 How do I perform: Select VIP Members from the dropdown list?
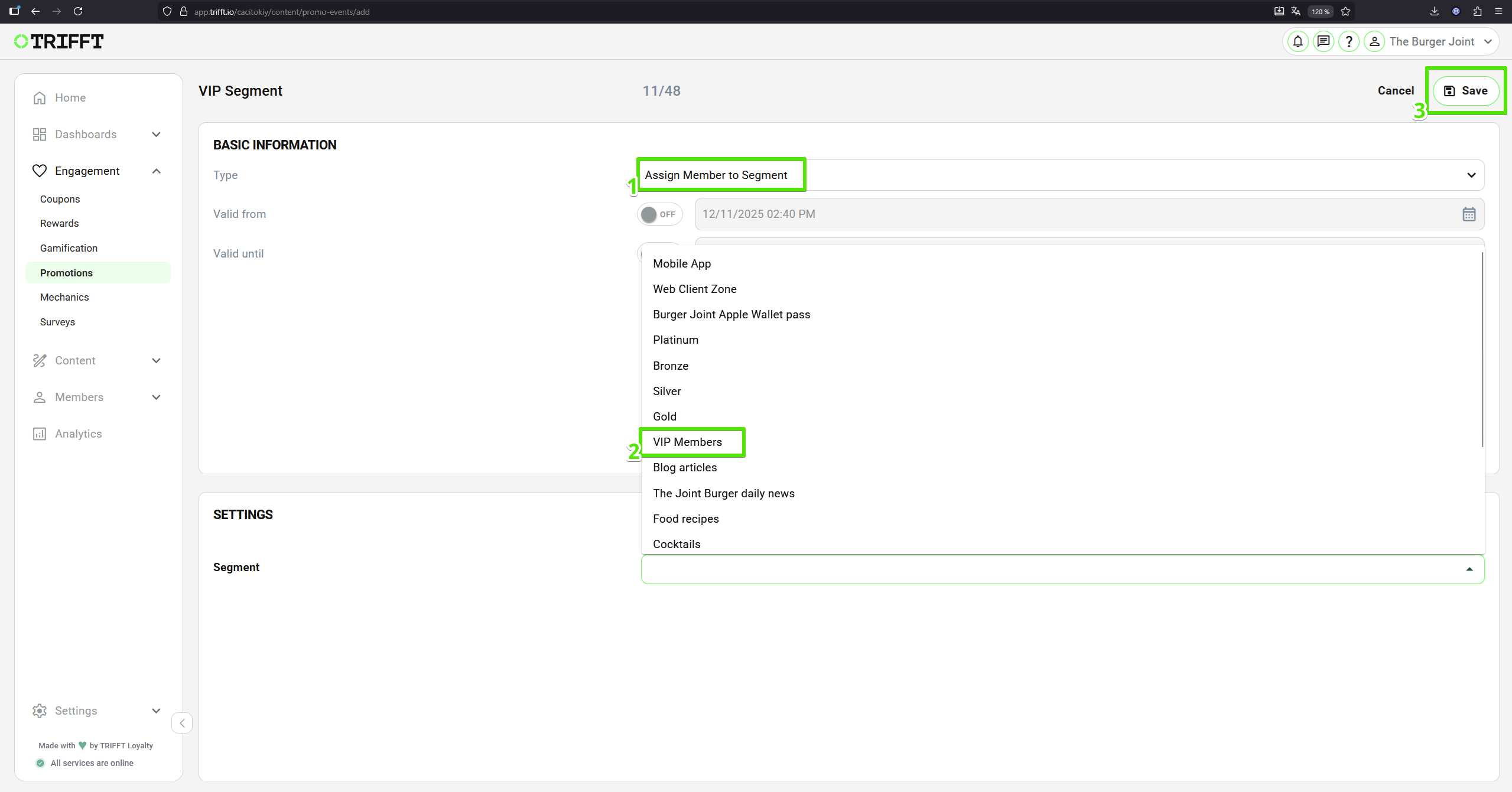pyautogui.click(x=687, y=442)
